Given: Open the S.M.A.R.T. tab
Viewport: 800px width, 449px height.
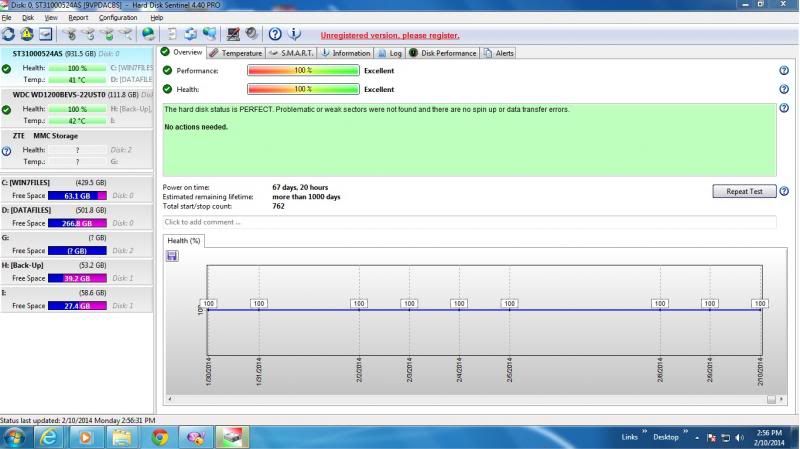Looking at the screenshot, I should (292, 53).
